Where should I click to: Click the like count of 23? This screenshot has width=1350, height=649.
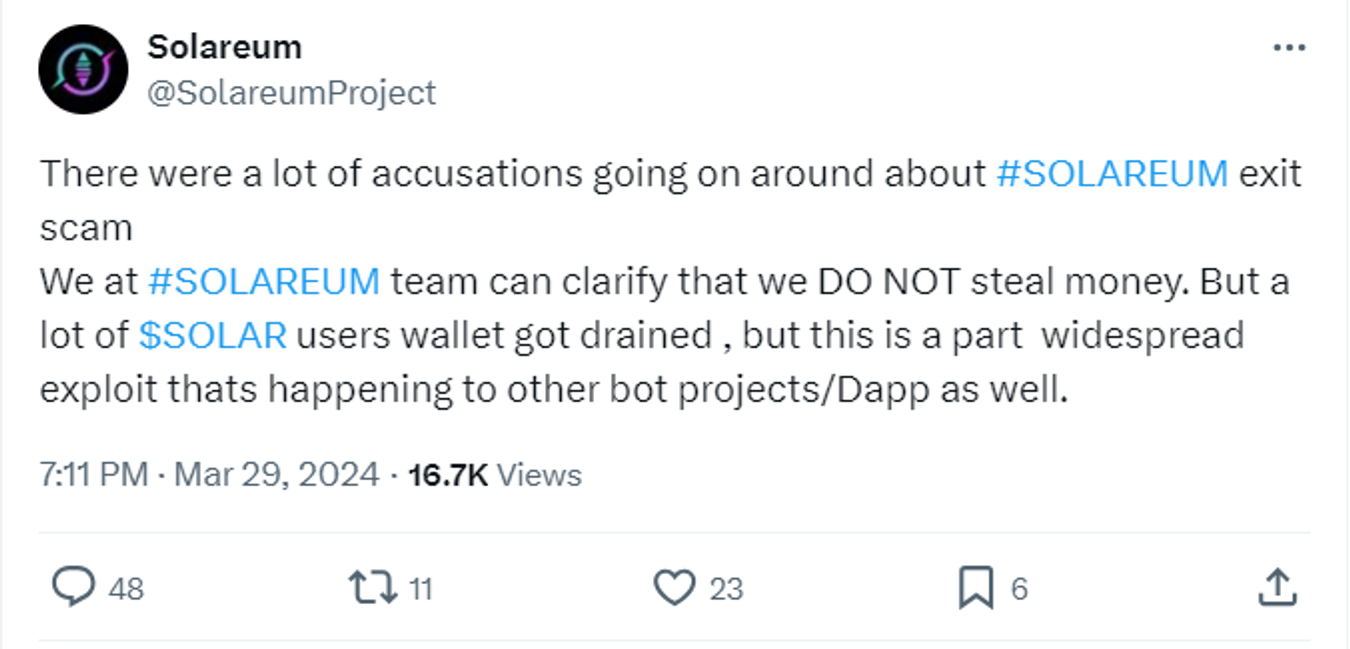[726, 588]
